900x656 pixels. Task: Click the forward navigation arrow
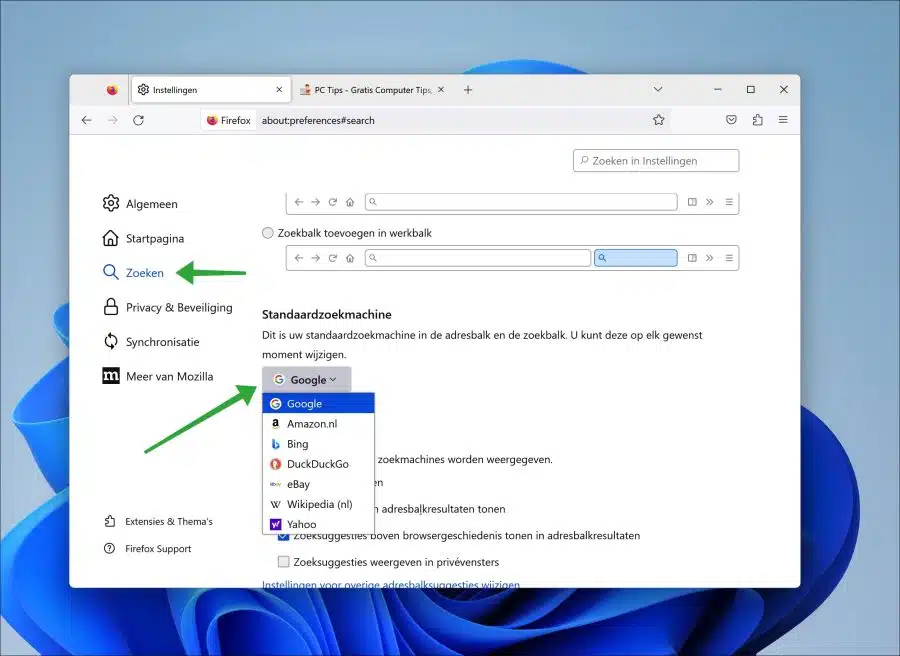click(112, 120)
